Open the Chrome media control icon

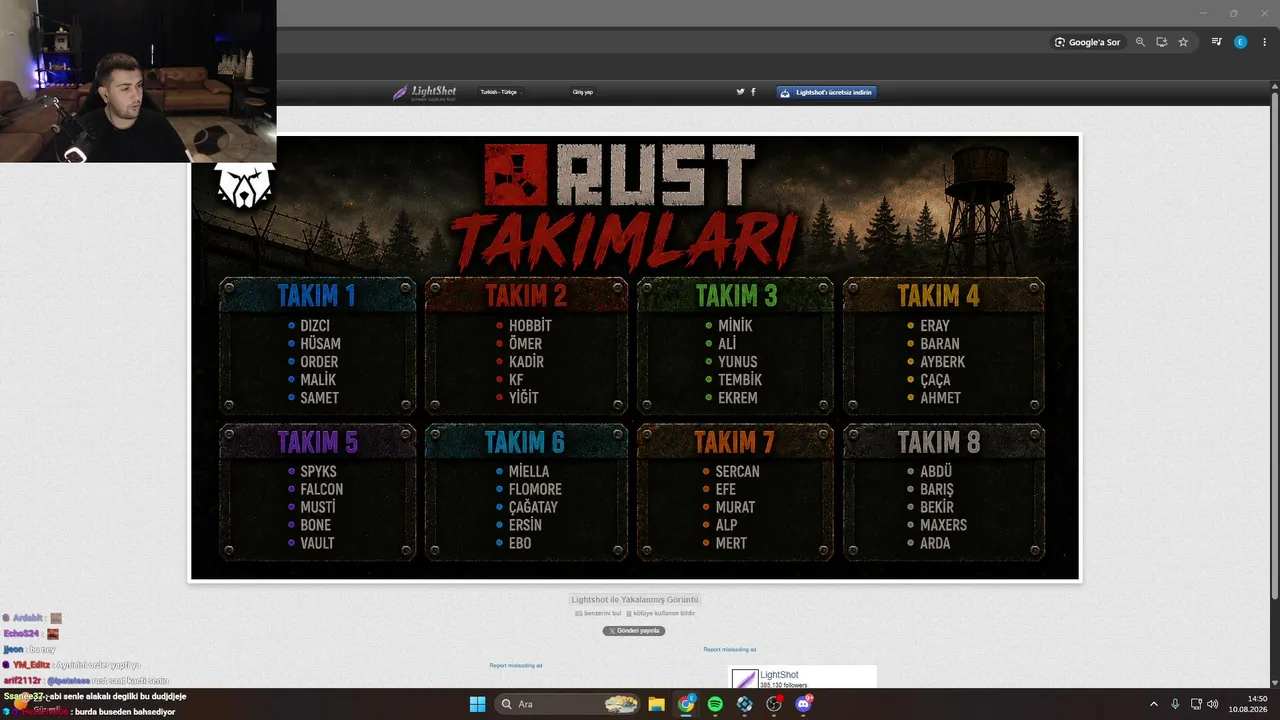(x=1217, y=42)
